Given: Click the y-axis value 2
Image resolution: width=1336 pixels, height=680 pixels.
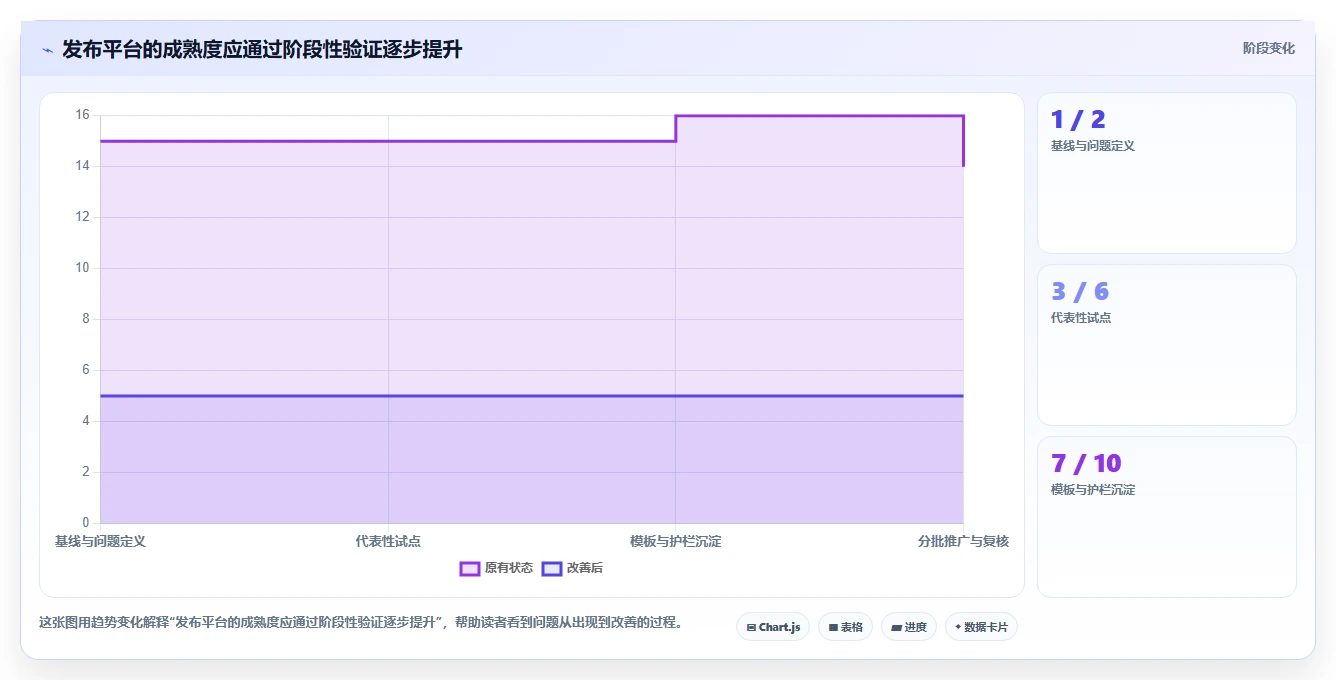Looking at the screenshot, I should pyautogui.click(x=86, y=472).
